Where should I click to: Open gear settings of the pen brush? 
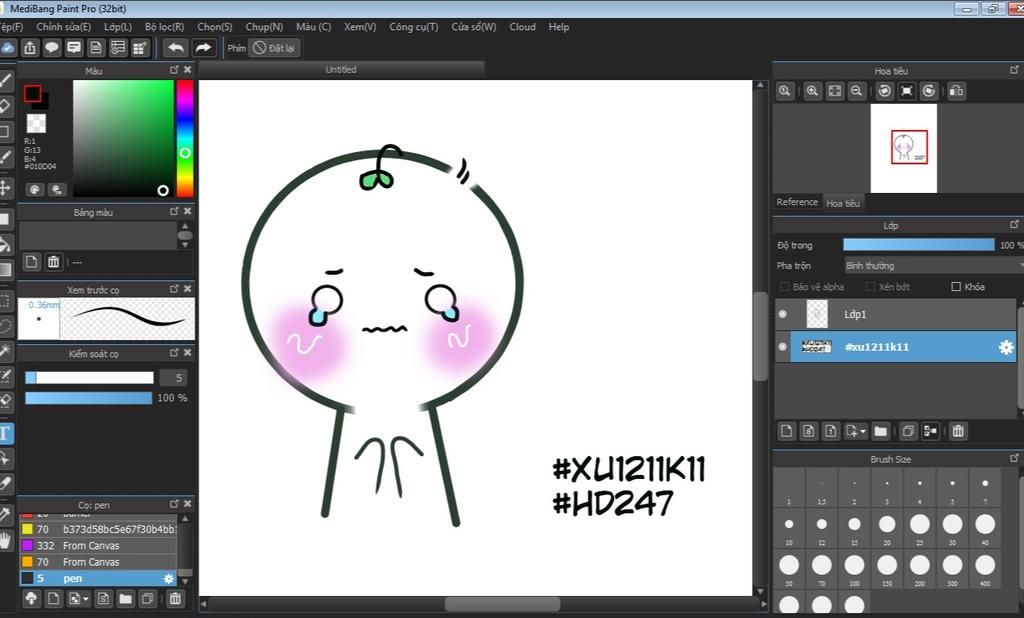[168, 579]
